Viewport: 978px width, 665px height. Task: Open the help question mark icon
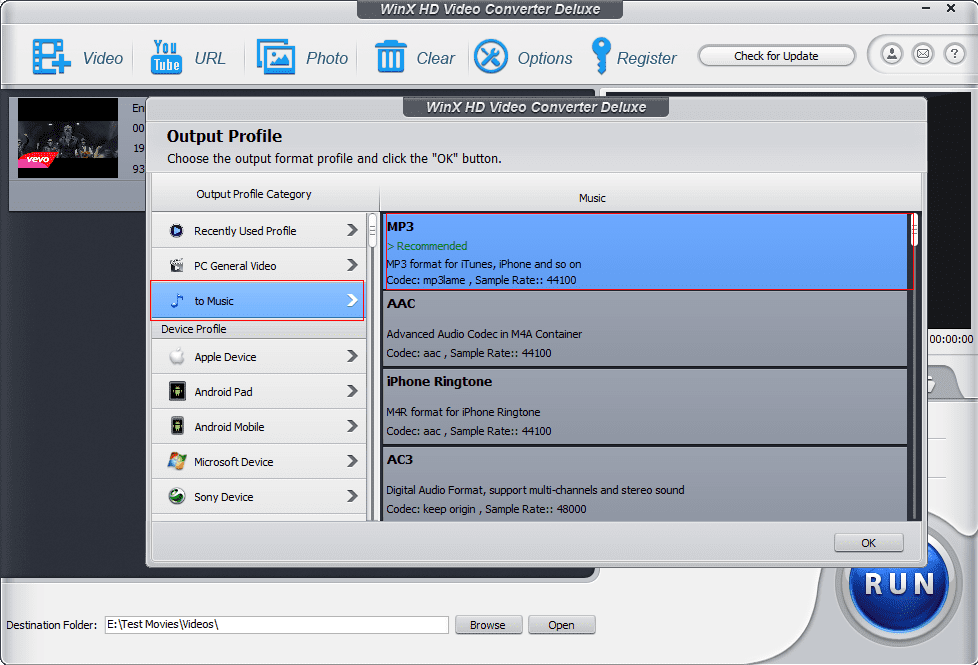pos(954,54)
